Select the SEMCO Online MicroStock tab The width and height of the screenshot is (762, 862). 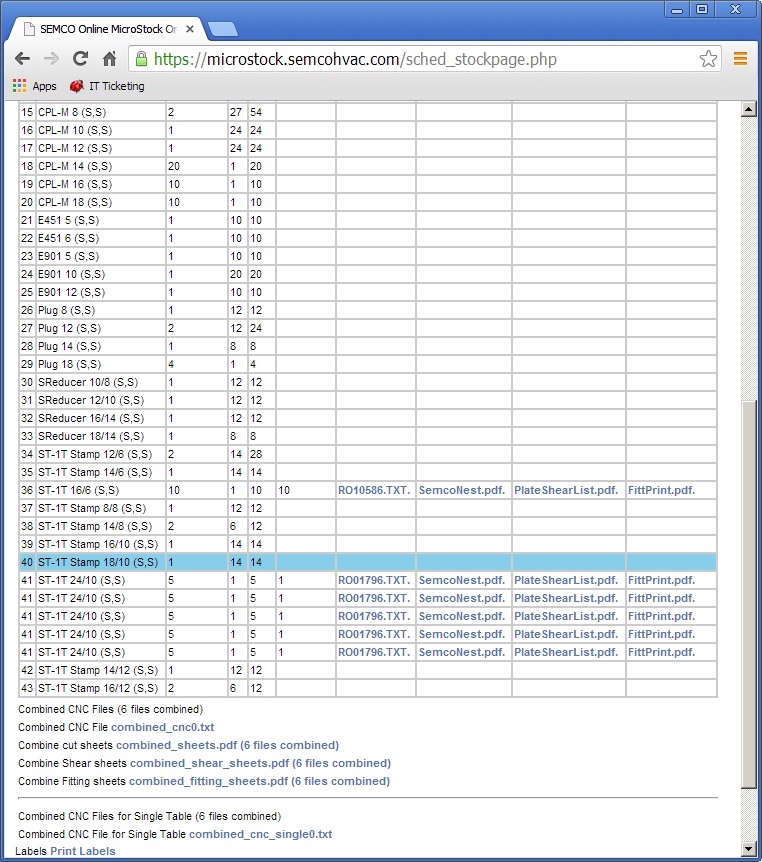coord(105,29)
